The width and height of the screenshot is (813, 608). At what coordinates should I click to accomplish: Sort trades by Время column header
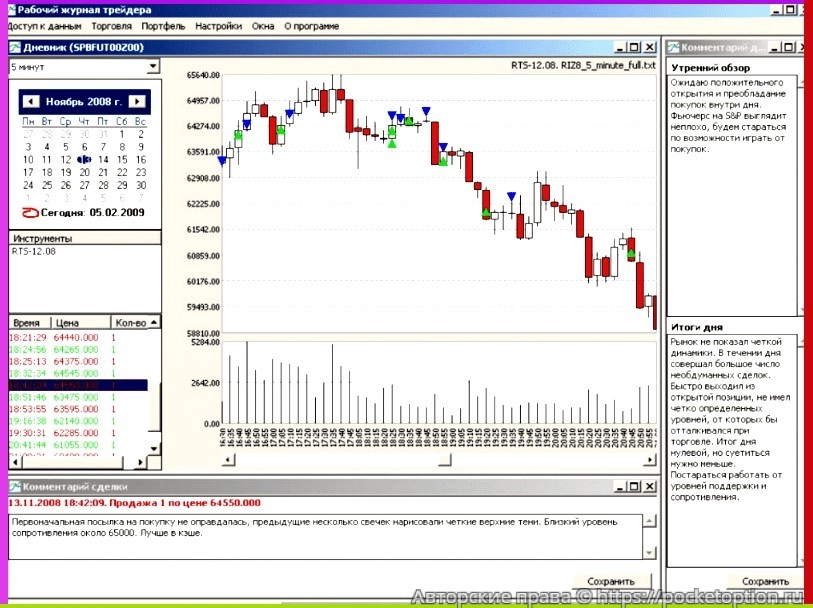28,323
